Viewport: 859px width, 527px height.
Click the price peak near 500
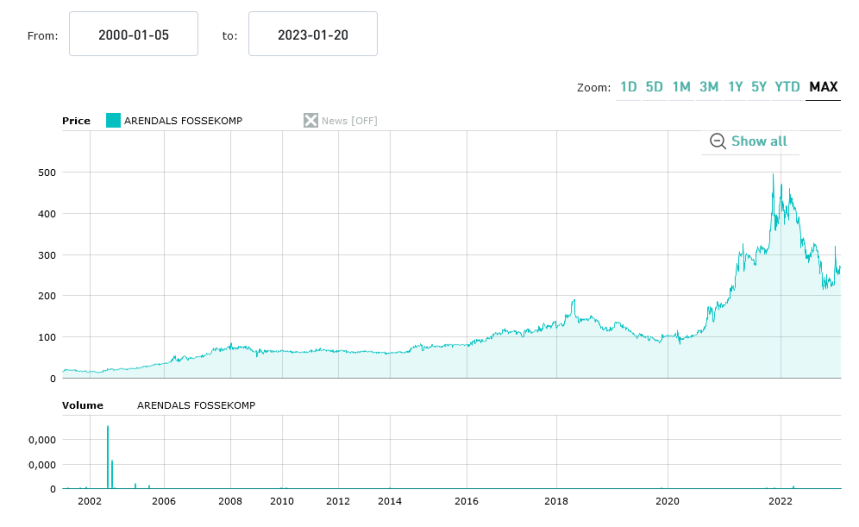point(773,176)
